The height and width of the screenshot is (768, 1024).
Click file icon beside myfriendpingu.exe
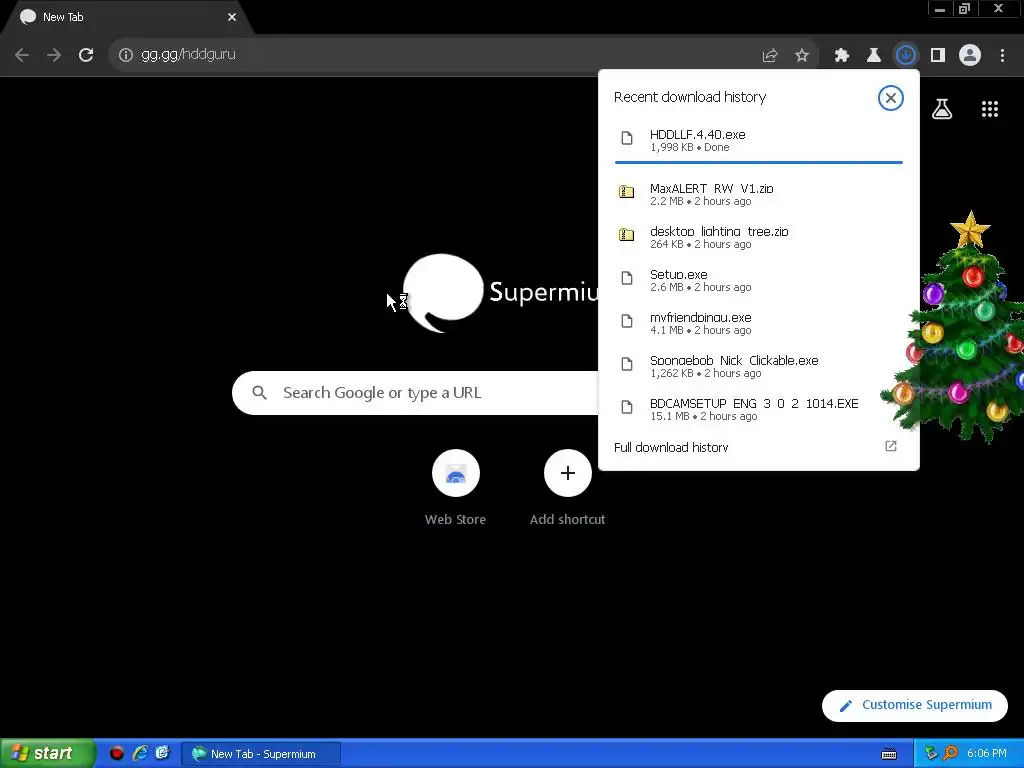pos(627,321)
